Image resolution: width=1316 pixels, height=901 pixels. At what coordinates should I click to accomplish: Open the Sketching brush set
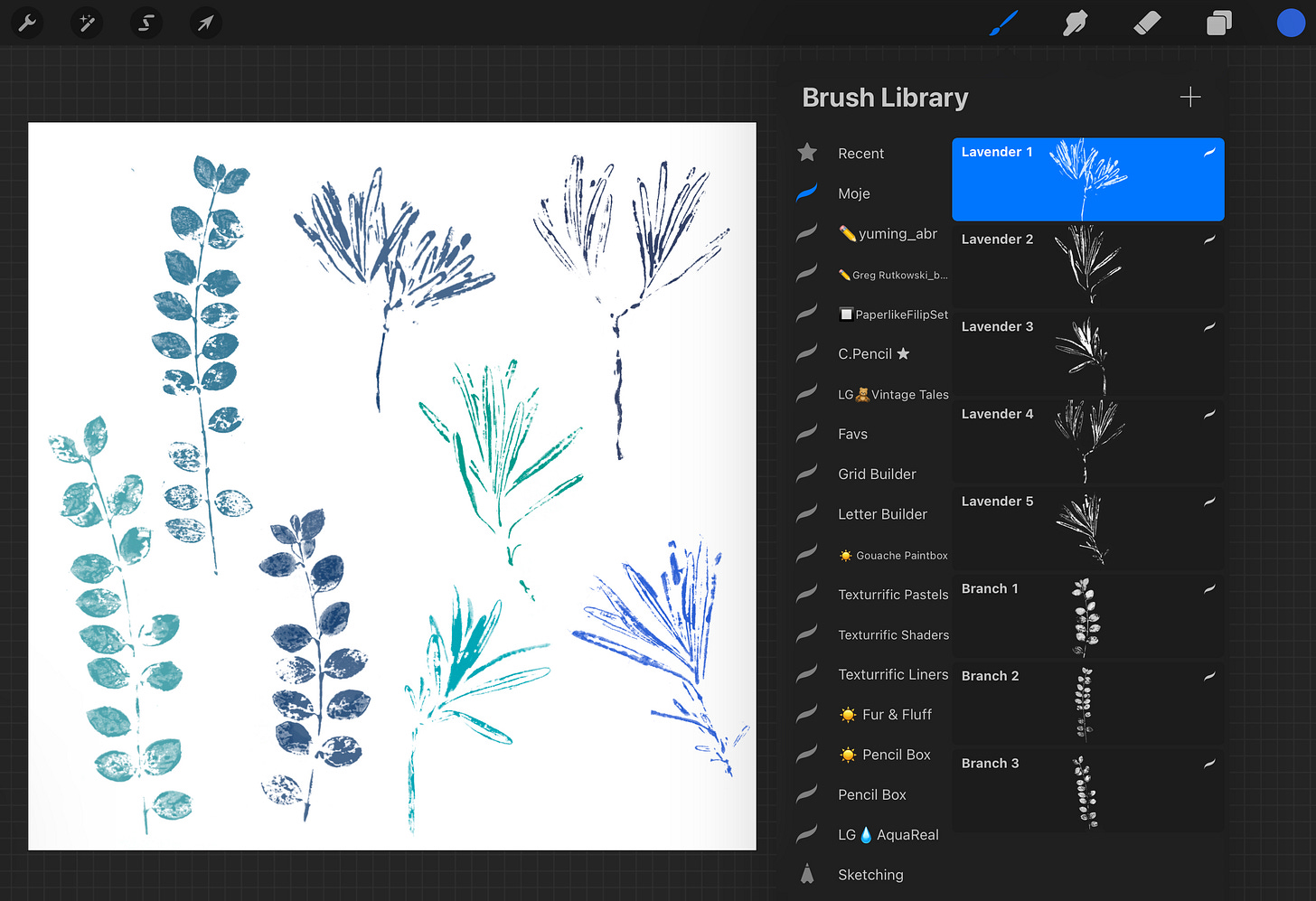click(870, 875)
